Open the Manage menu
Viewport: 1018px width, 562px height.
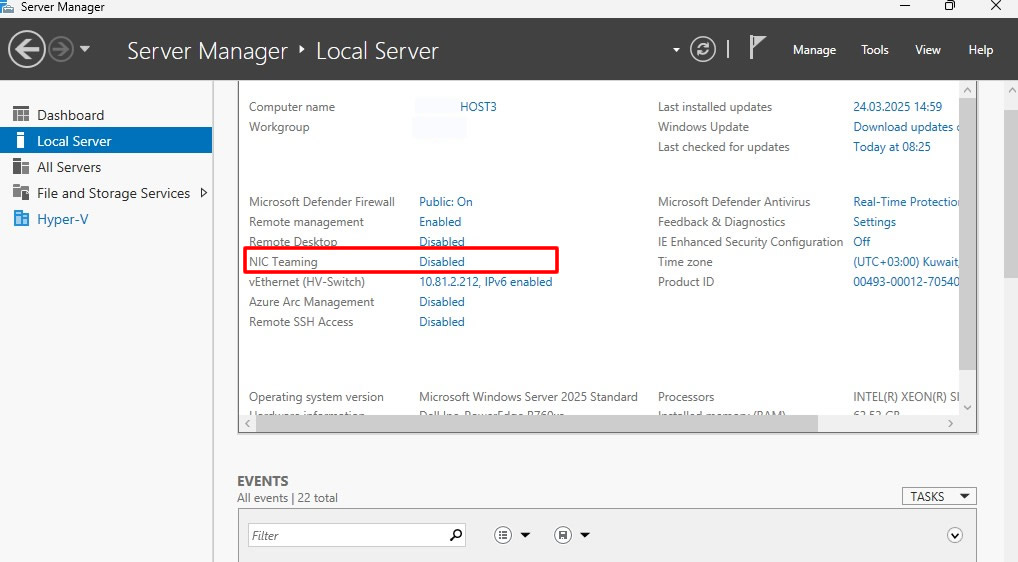pyautogui.click(x=814, y=50)
